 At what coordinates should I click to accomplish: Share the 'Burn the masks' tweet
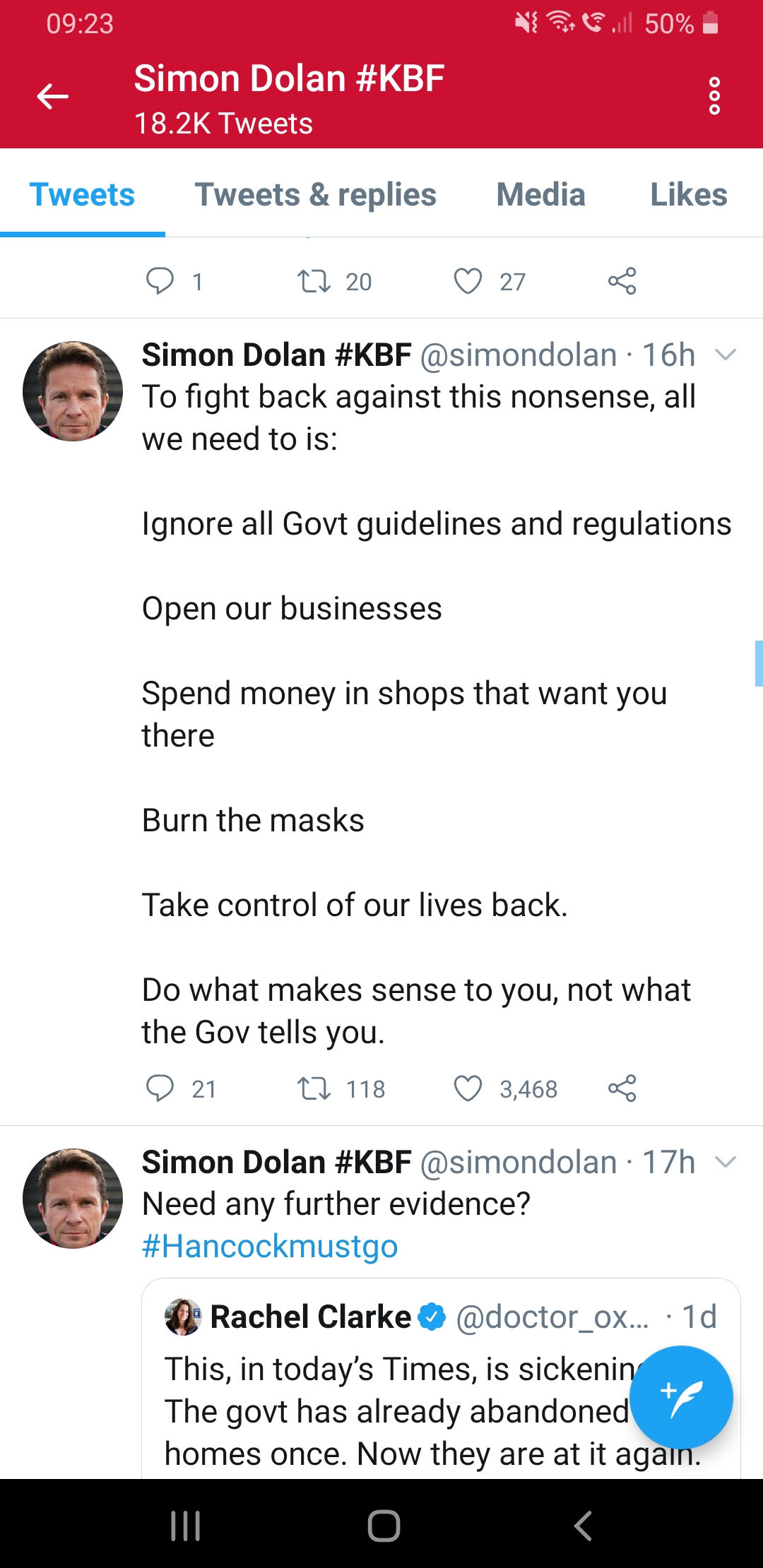coord(622,1088)
